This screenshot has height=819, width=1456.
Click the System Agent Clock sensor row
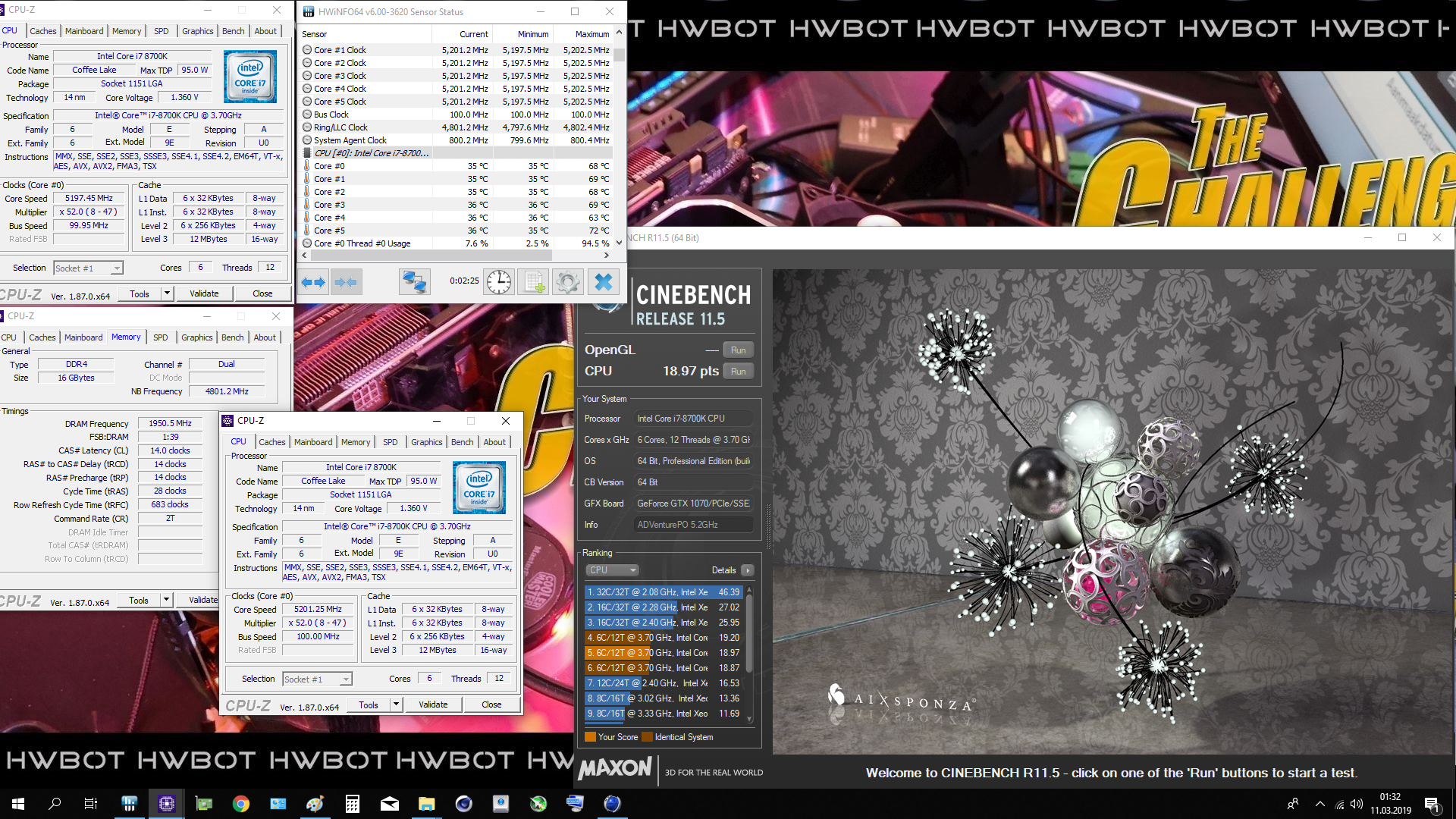tap(456, 140)
